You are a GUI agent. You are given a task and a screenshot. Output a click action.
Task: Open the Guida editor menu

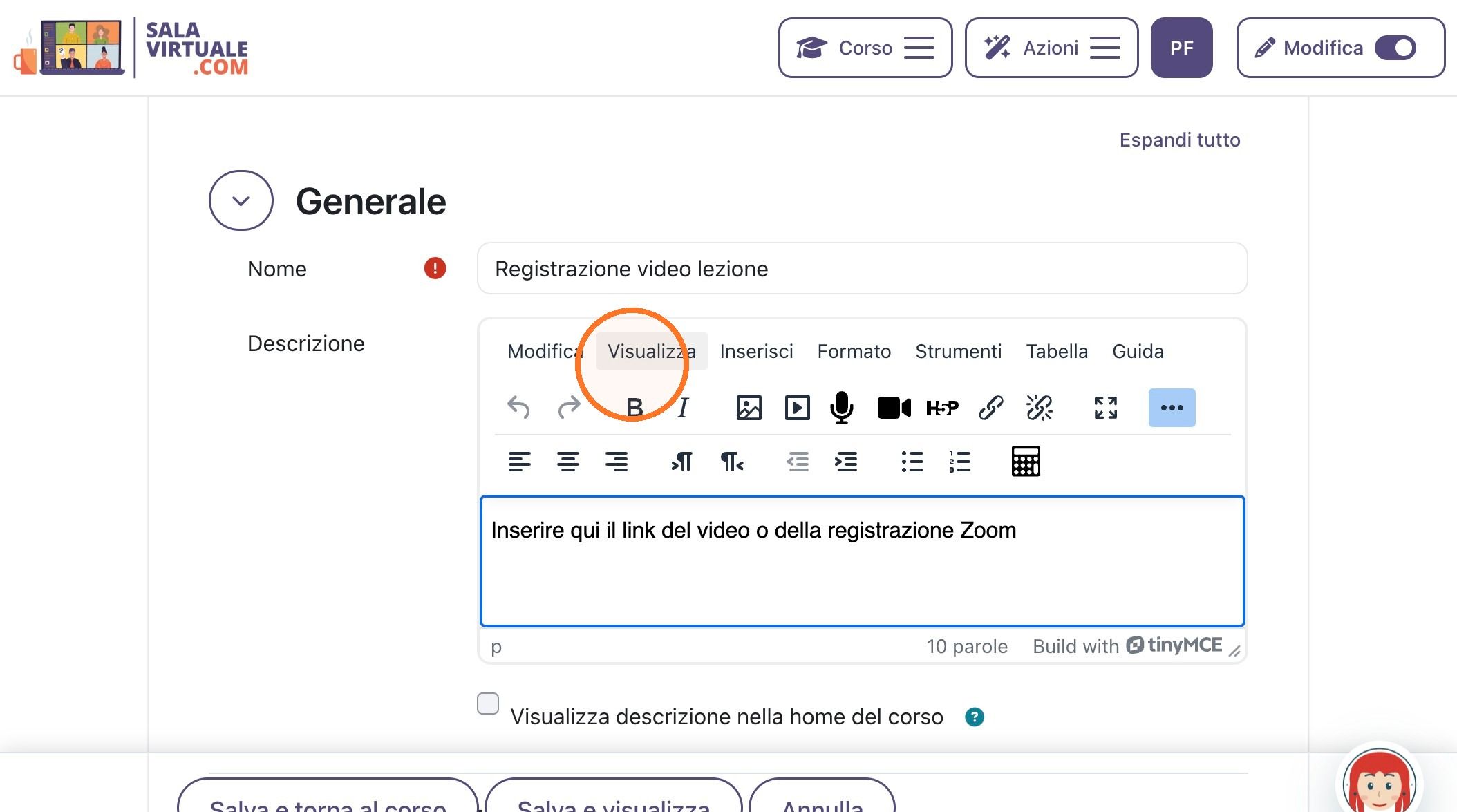pos(1138,351)
